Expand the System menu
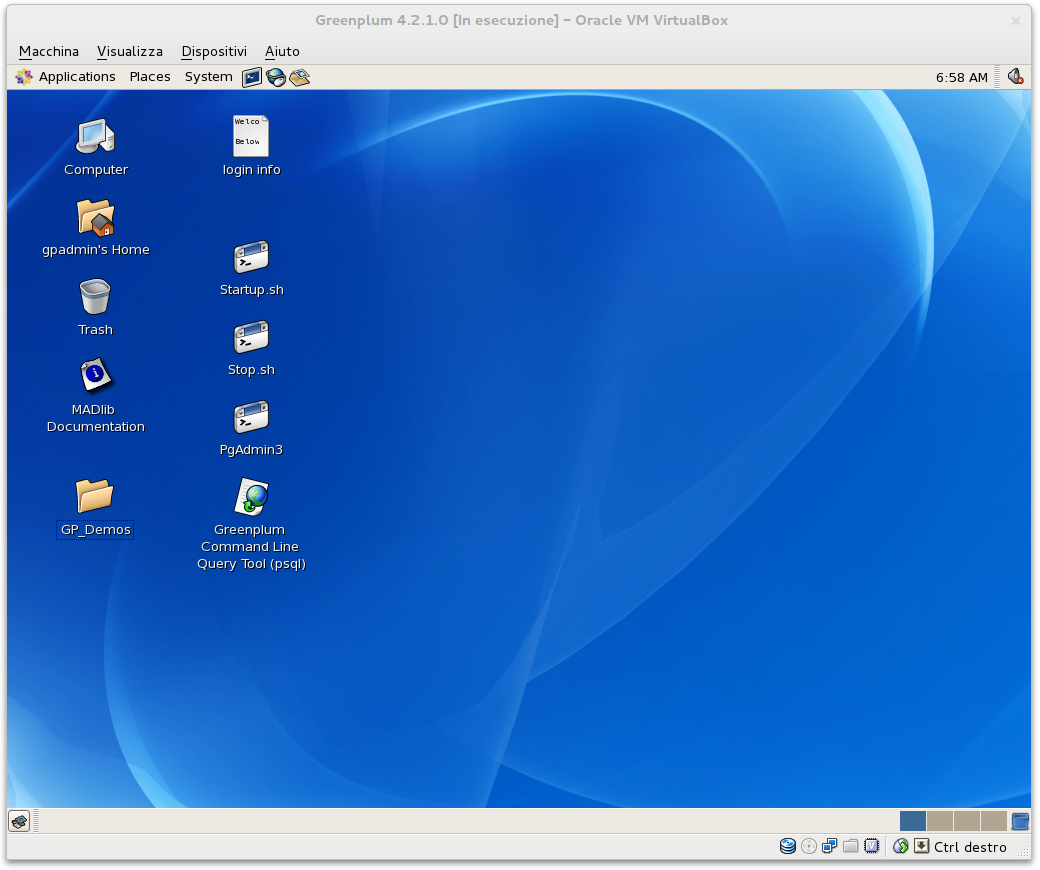This screenshot has height=870, width=1040. (x=208, y=77)
